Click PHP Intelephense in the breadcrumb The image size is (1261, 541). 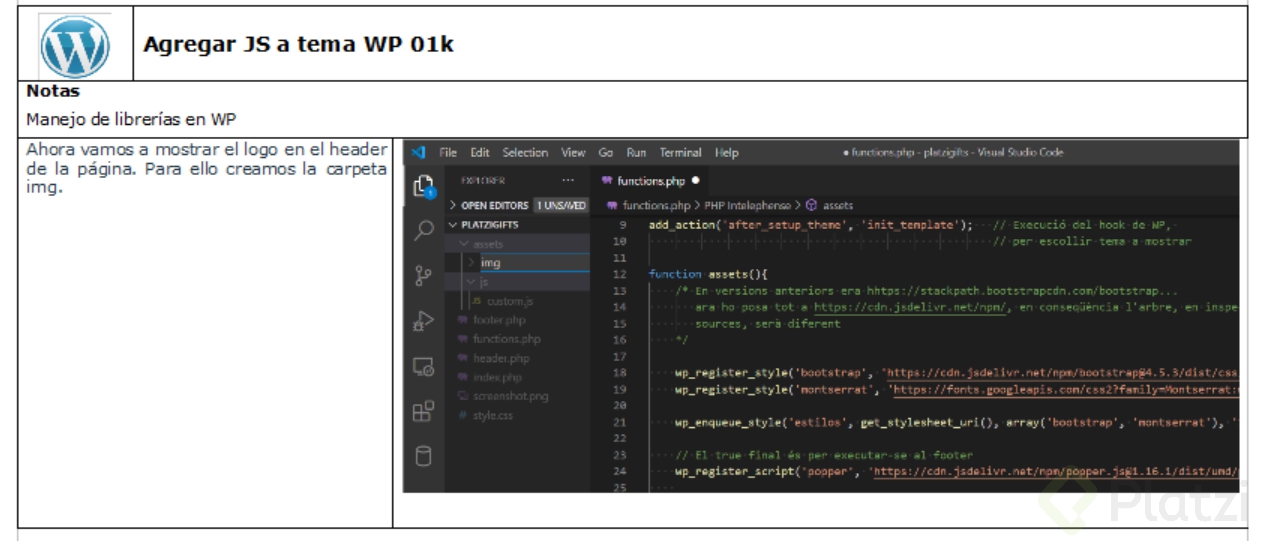click(747, 205)
